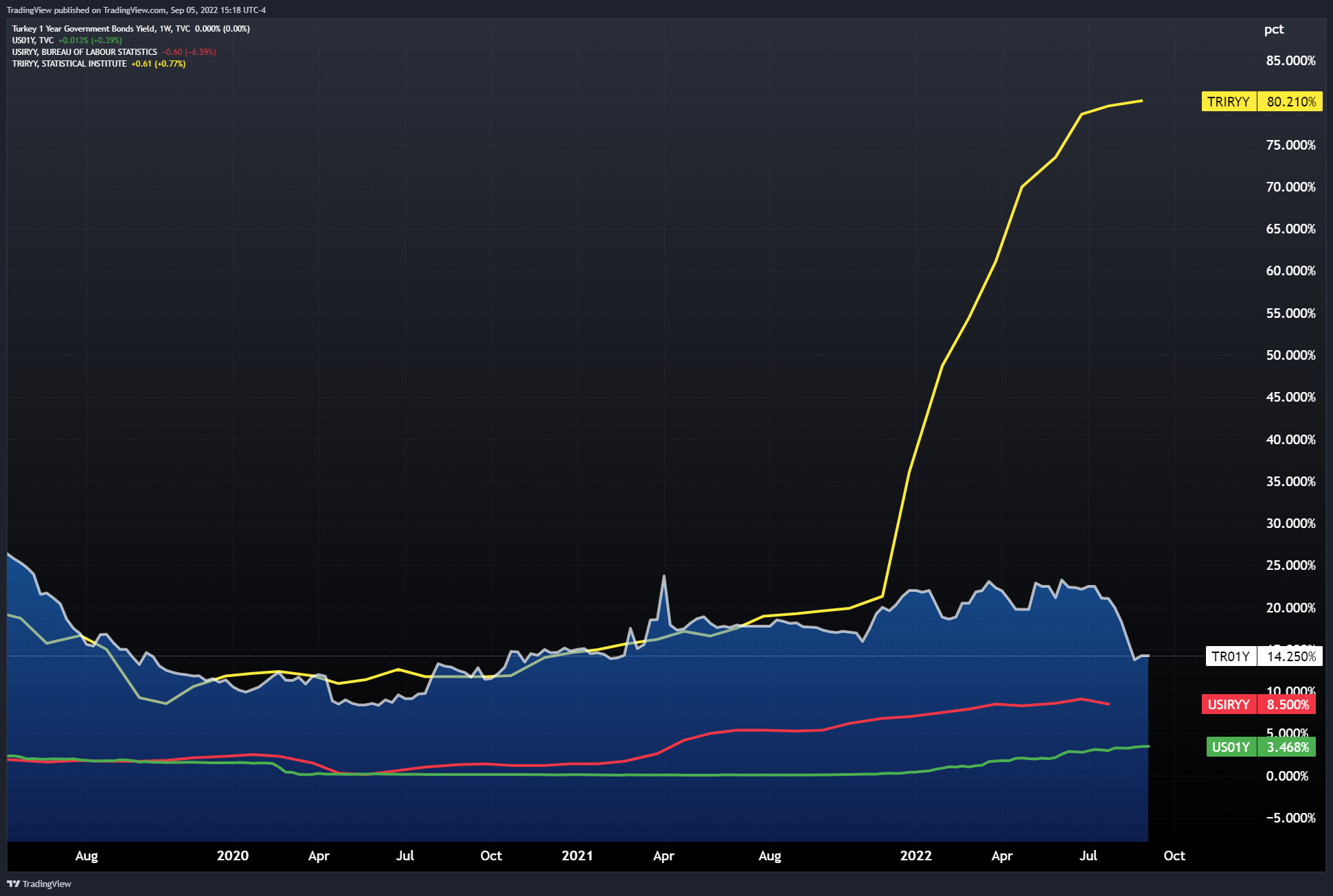Click the 2021 time axis label
The height and width of the screenshot is (896, 1333).
coord(578,855)
